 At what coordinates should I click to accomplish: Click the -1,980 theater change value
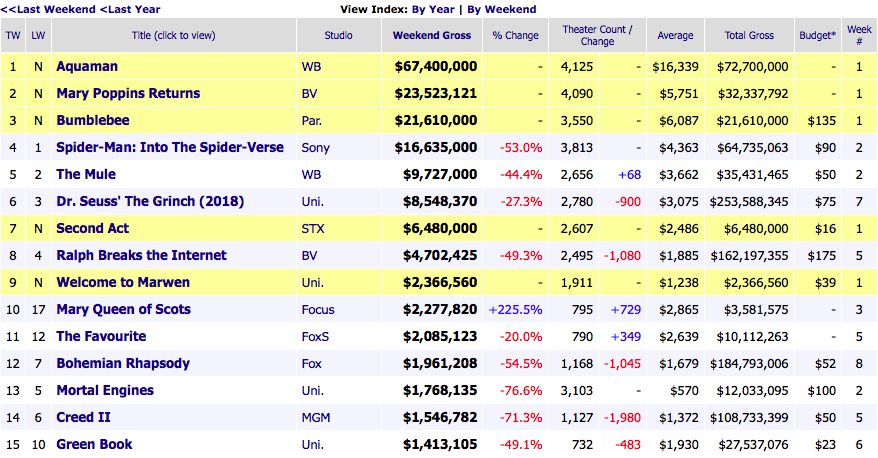coord(622,418)
